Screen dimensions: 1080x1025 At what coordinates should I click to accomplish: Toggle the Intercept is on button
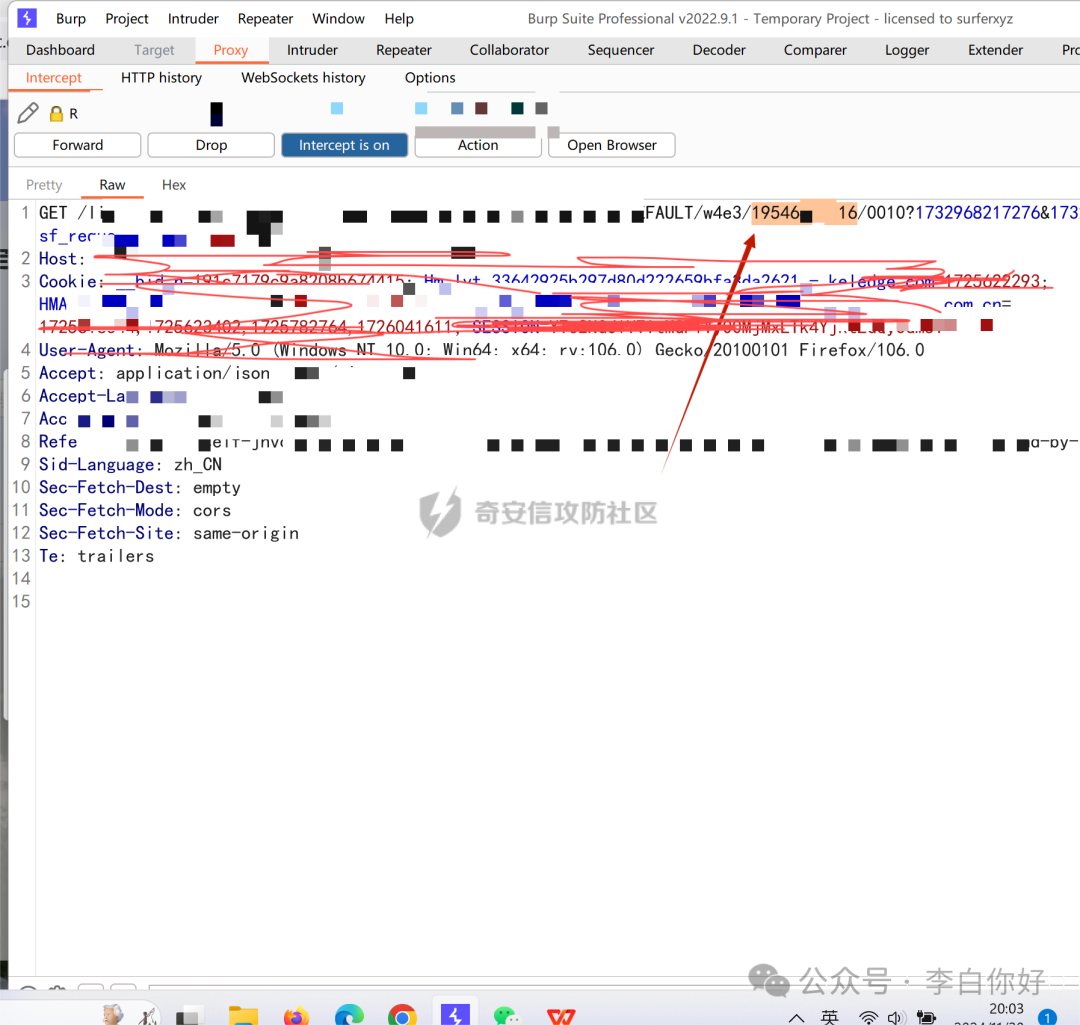344,145
